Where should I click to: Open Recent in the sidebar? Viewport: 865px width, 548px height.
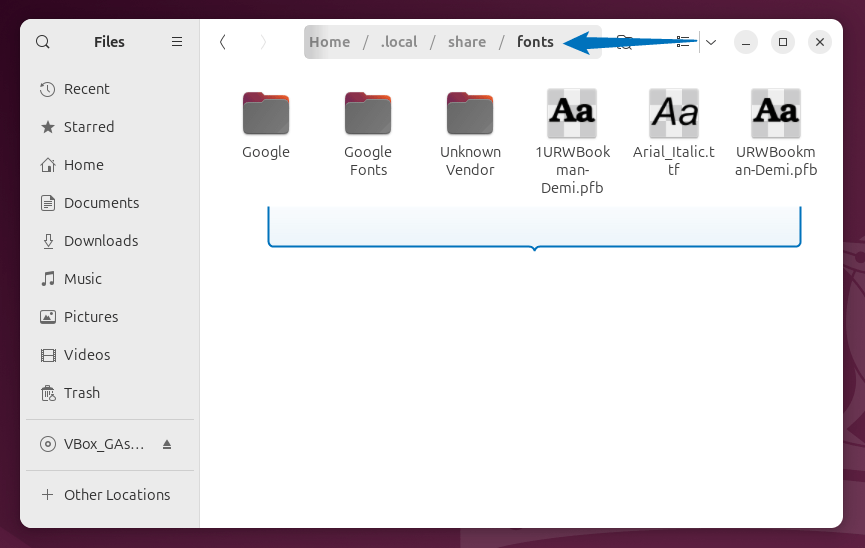pyautogui.click(x=110, y=89)
